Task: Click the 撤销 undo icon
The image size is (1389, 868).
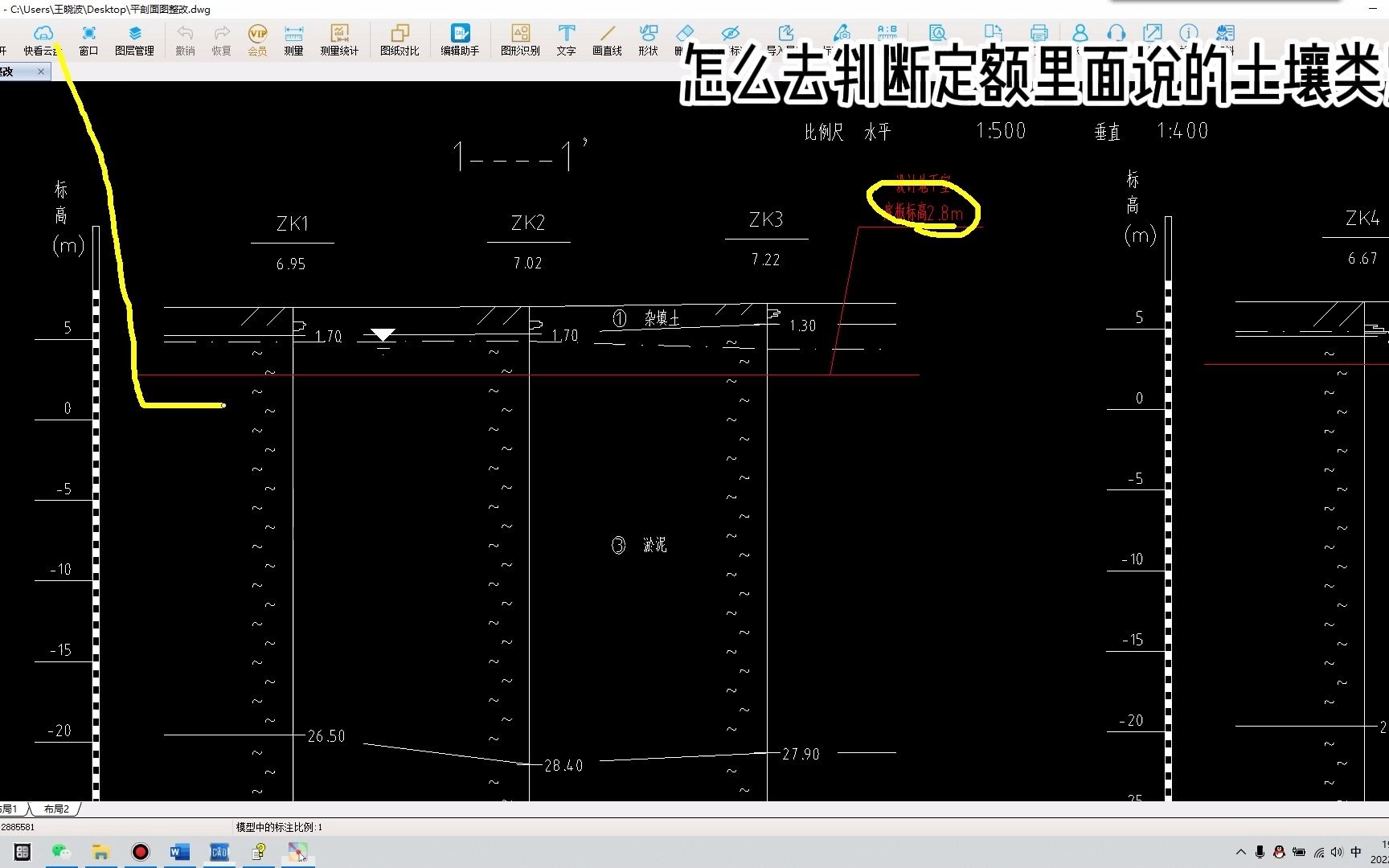Action: point(185,39)
